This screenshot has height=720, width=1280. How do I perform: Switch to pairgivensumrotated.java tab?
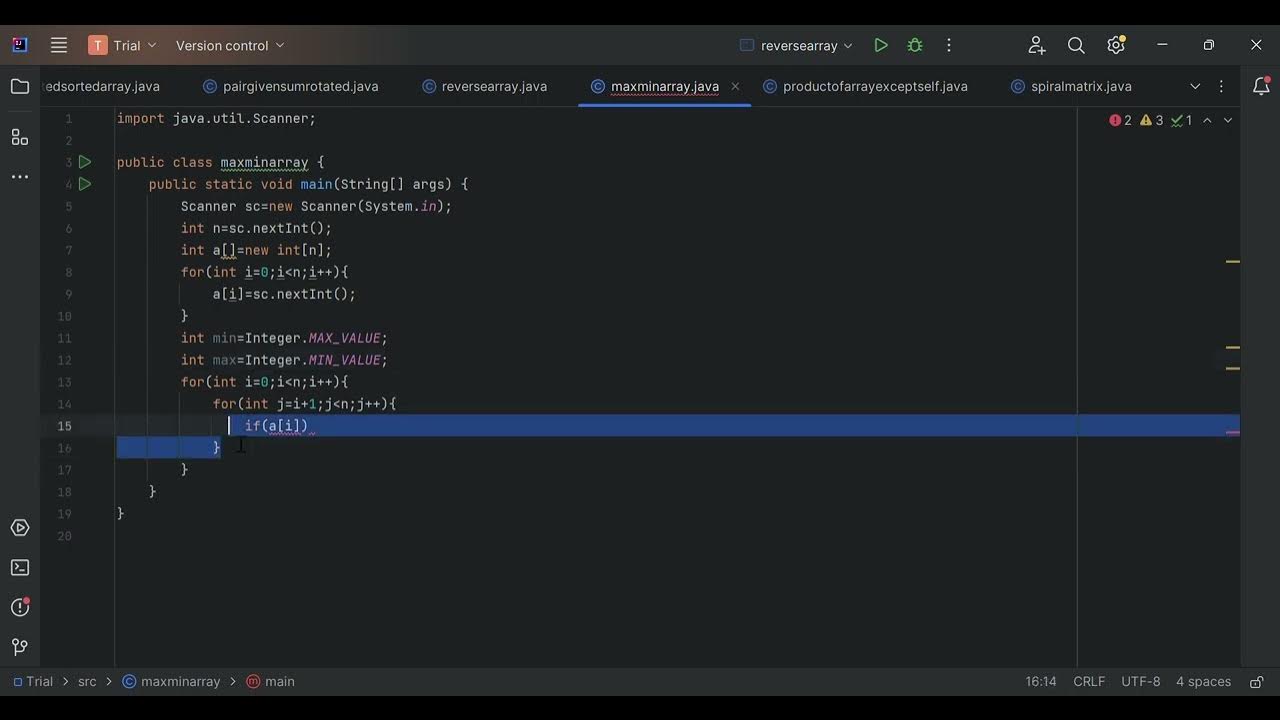(291, 87)
